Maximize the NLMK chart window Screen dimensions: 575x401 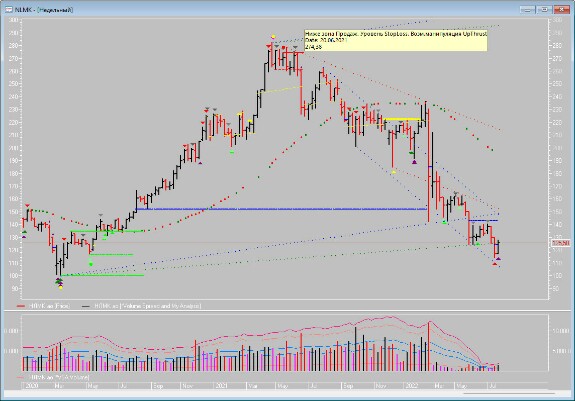[544, 10]
